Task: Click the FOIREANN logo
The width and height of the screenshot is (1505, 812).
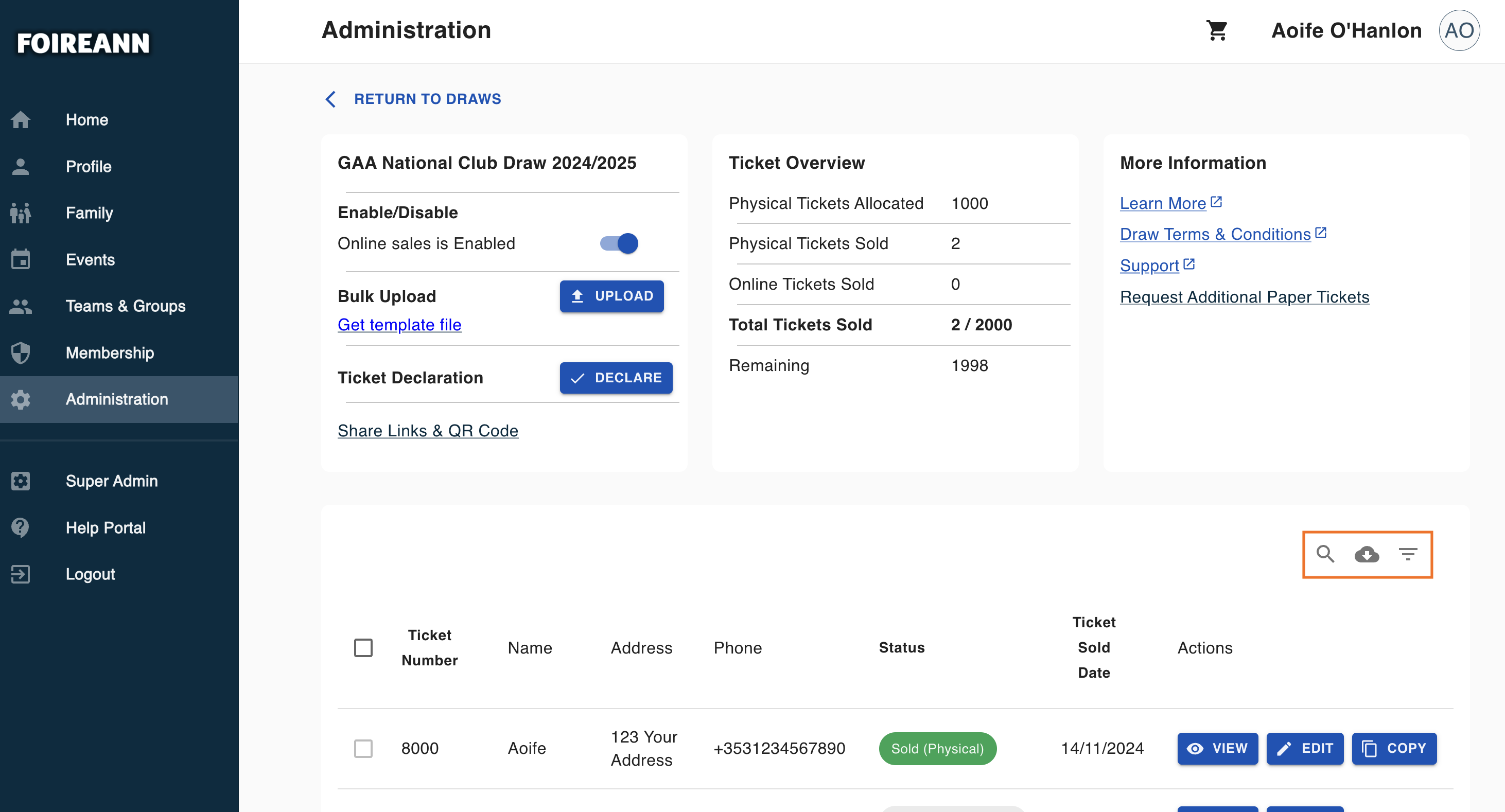Action: tap(83, 43)
